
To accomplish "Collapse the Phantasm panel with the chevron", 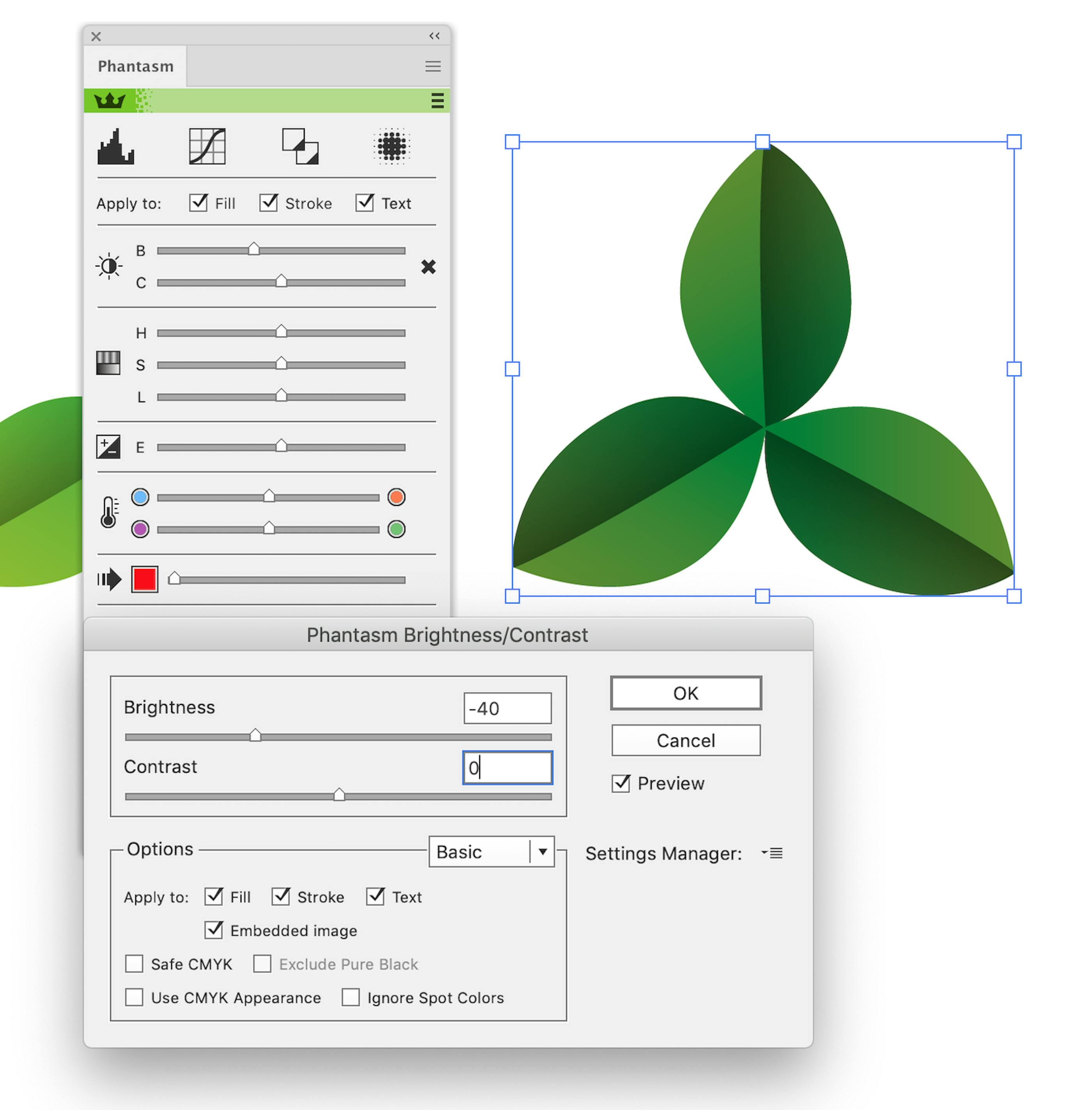I will 434,35.
